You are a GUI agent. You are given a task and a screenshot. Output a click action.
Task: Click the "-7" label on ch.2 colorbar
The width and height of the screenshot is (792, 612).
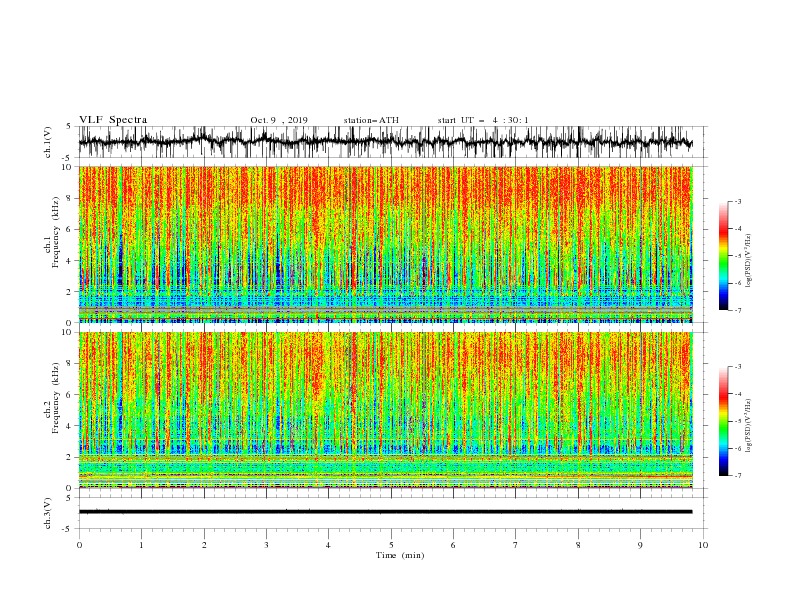coord(737,476)
